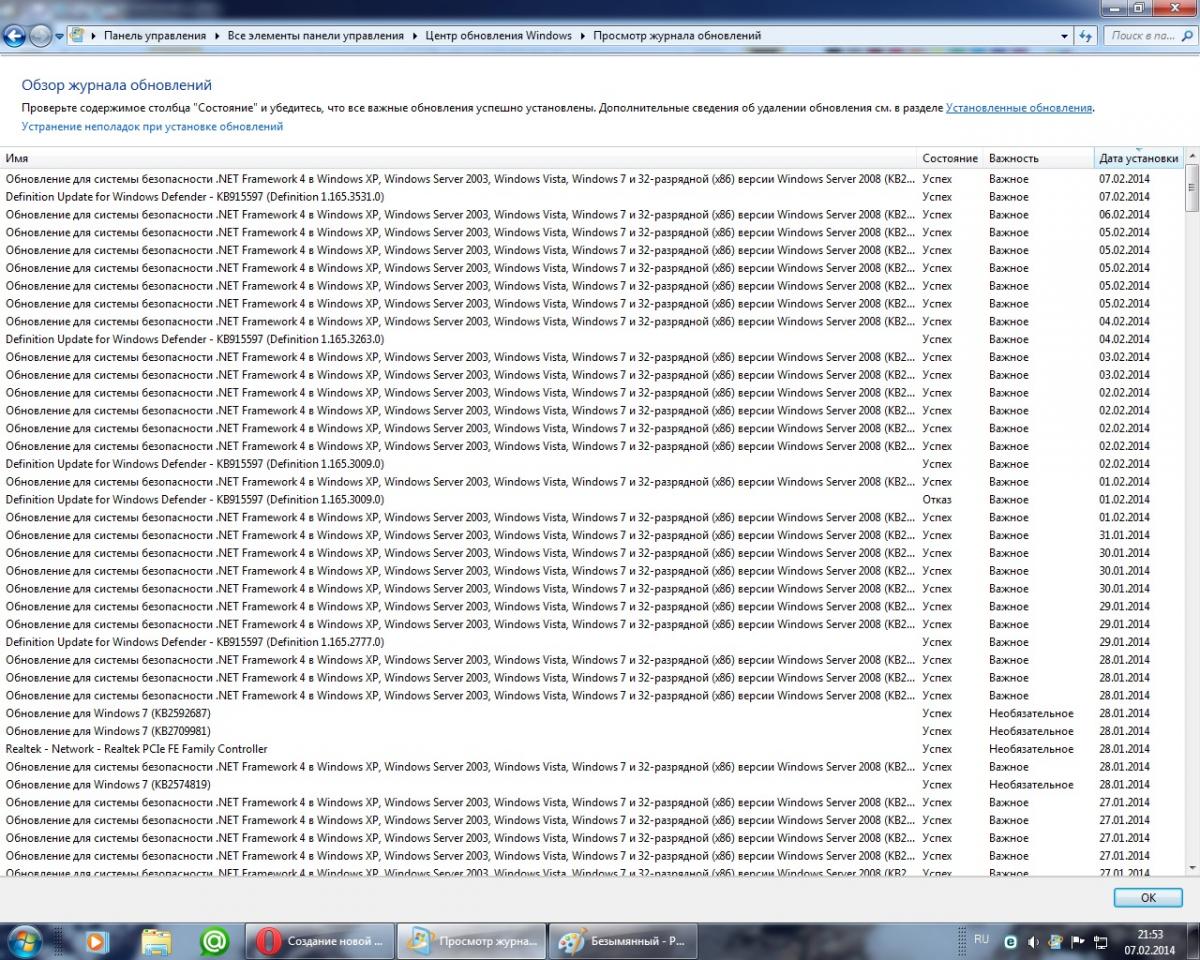Image resolution: width=1200 pixels, height=960 pixels.
Task: Click taskbar button 'Просмотр журна...'
Action: click(472, 941)
